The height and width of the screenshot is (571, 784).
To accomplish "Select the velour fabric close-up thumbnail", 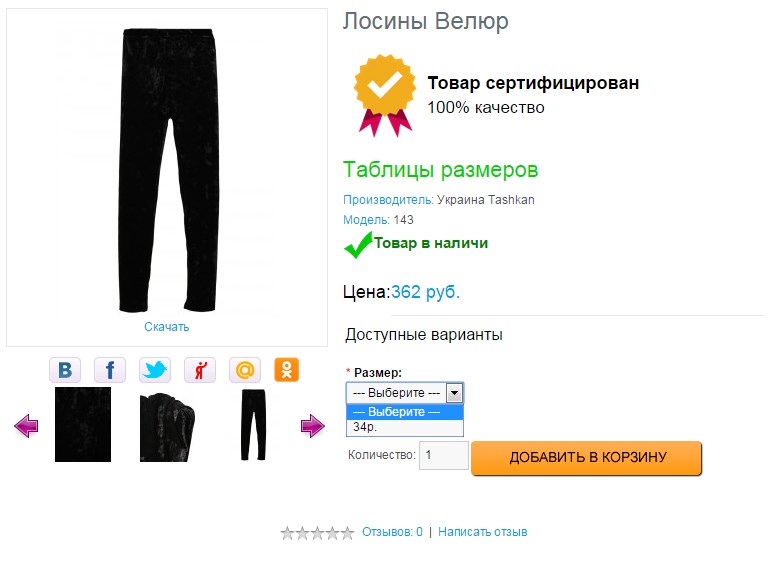I will click(83, 425).
